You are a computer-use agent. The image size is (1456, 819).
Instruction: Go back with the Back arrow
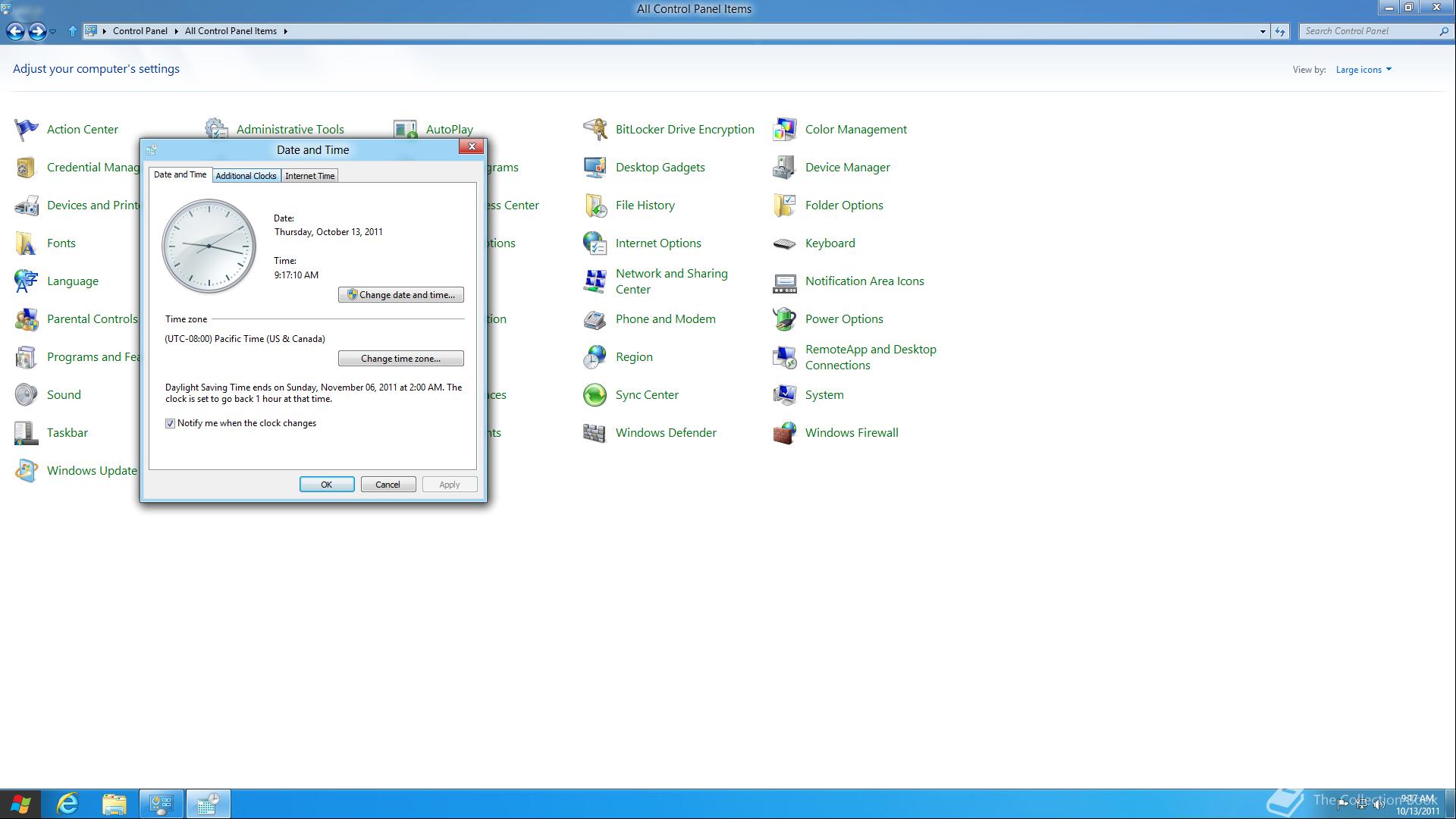point(15,31)
